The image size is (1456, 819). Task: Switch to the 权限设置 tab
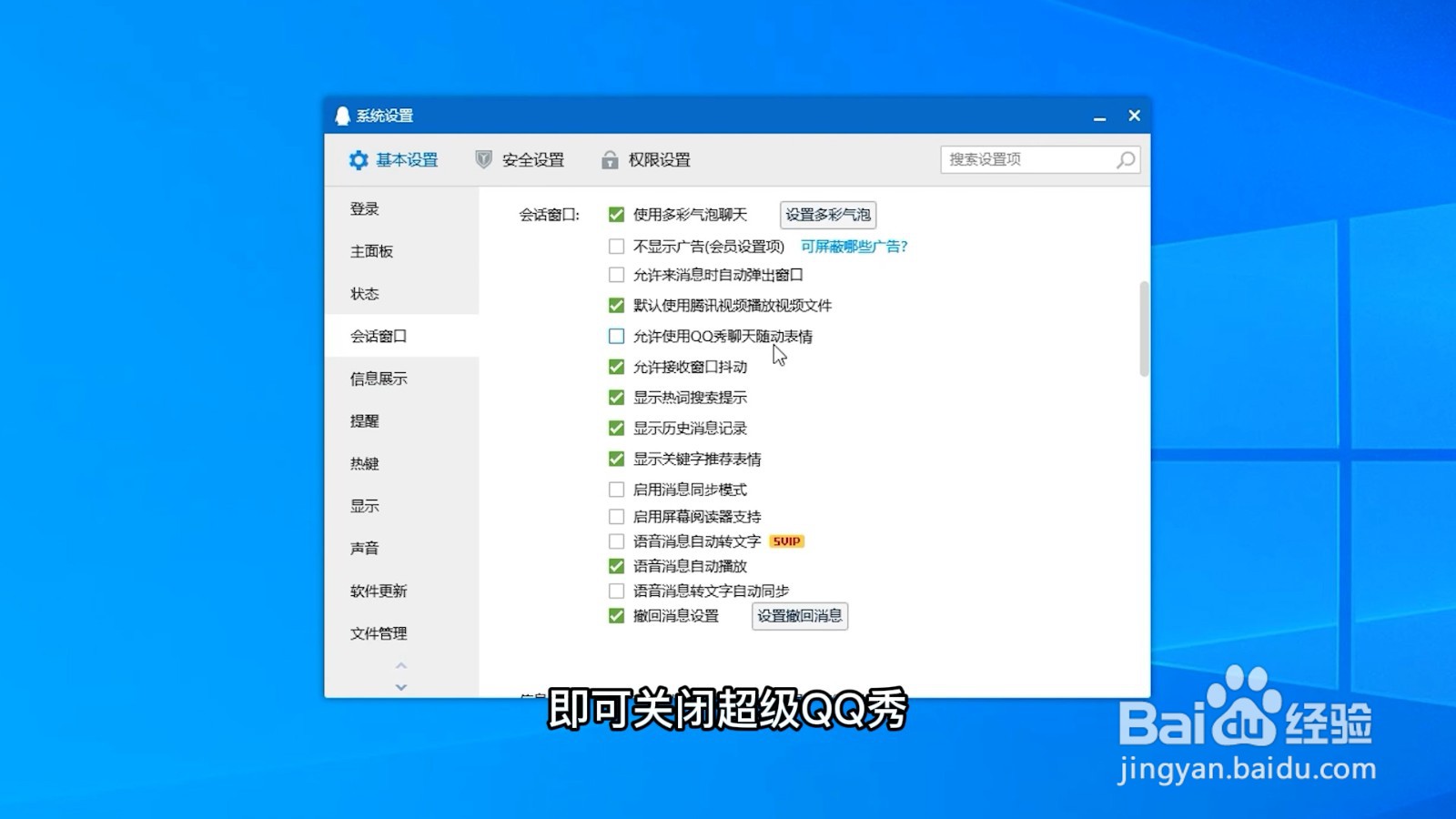[x=646, y=160]
